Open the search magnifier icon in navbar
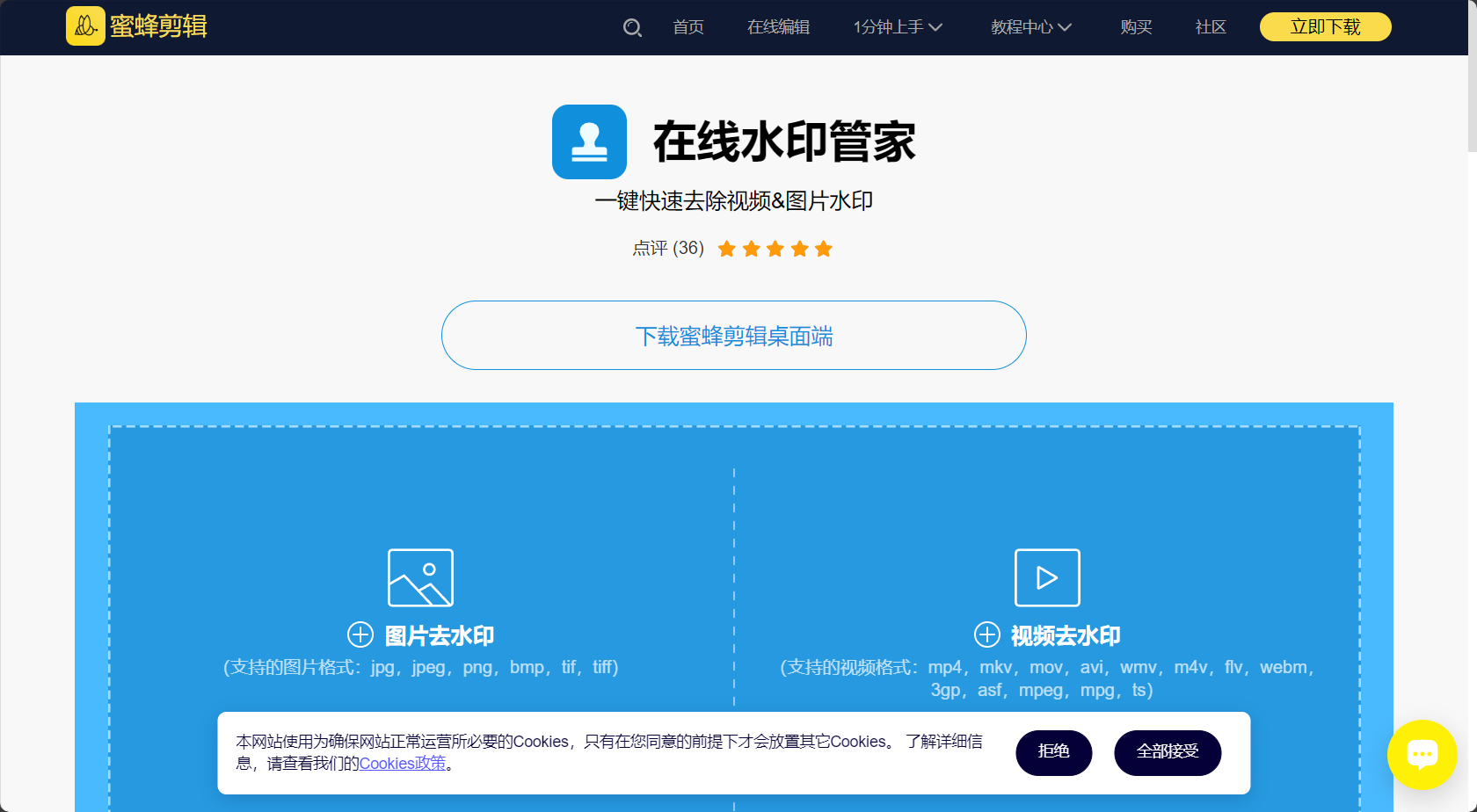Screen dimensions: 1477x812 [x=632, y=28]
